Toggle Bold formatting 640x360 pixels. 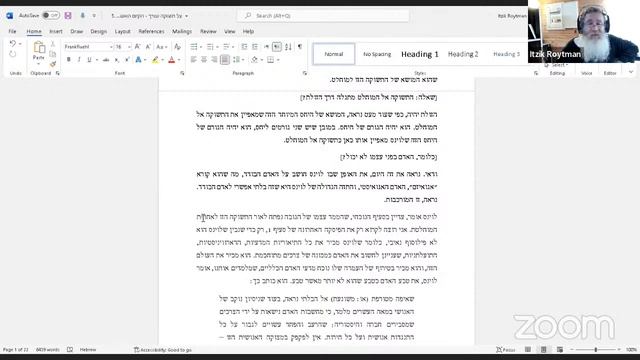[69, 60]
